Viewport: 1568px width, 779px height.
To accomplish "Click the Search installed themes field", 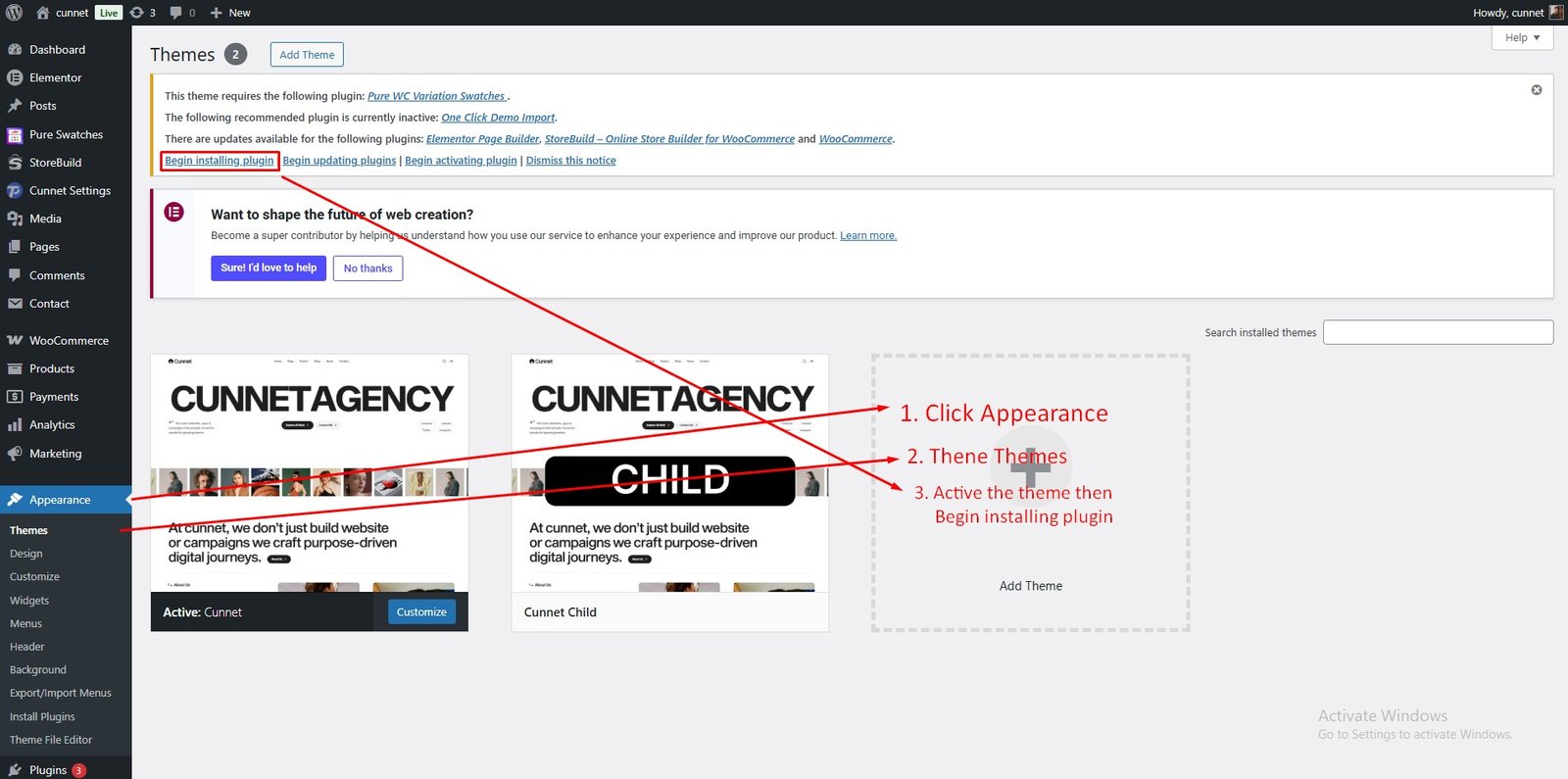I will (1437, 332).
